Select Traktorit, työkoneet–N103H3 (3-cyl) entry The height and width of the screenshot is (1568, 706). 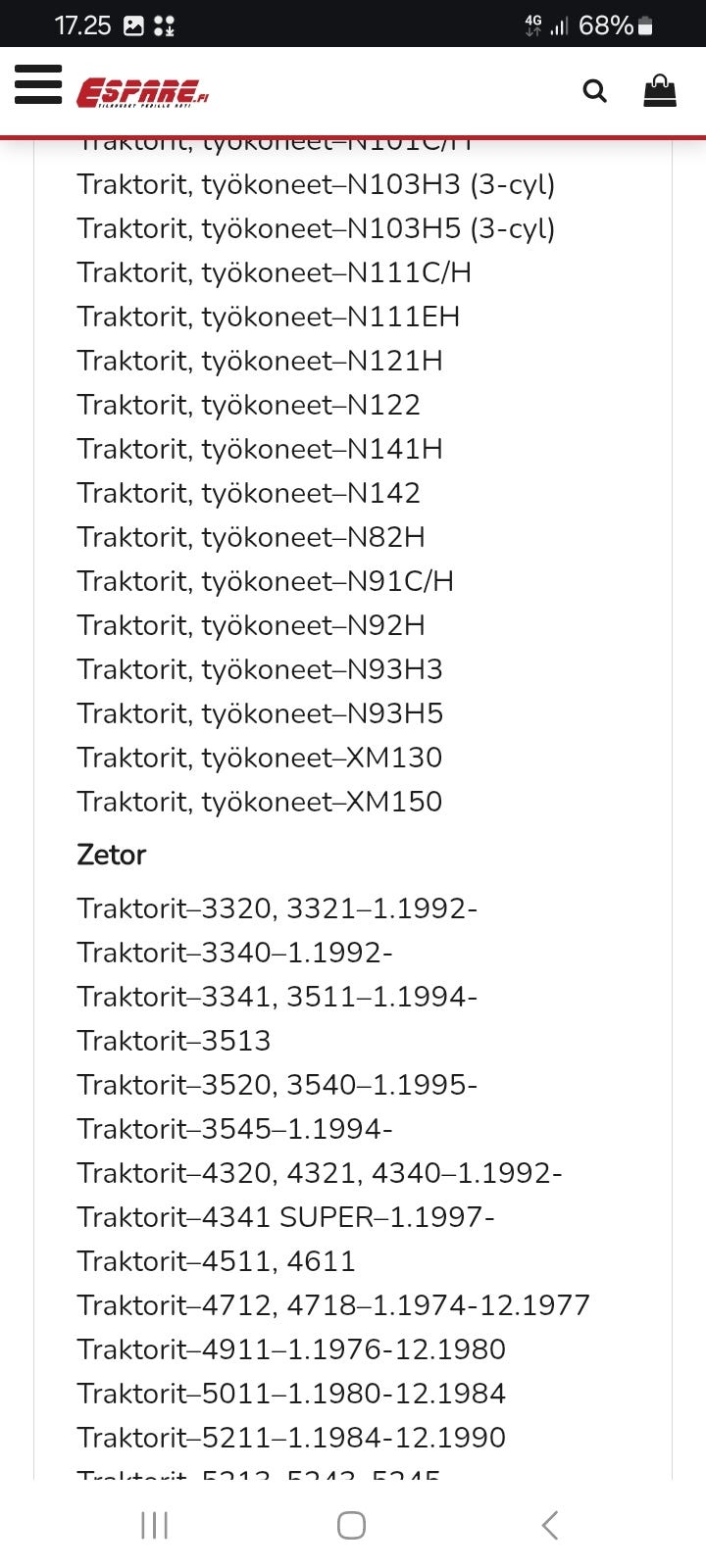(316, 184)
